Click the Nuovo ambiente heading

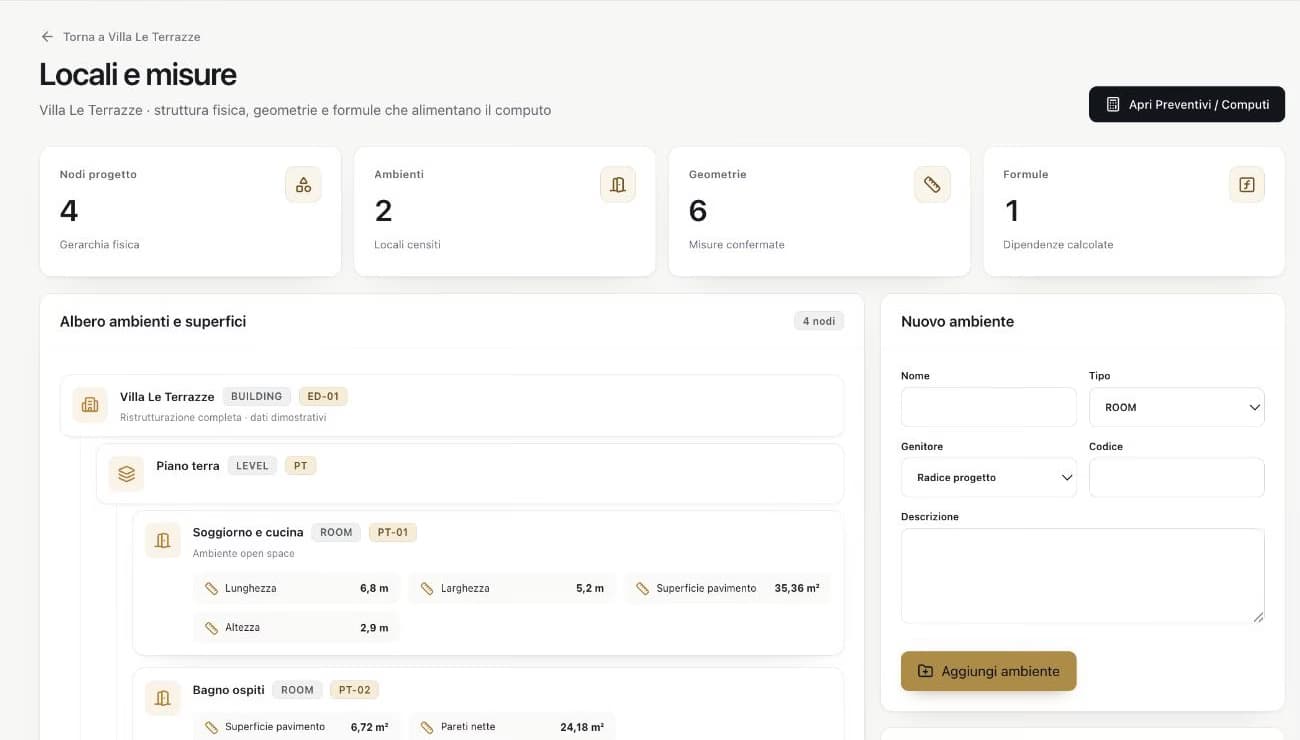[958, 322]
